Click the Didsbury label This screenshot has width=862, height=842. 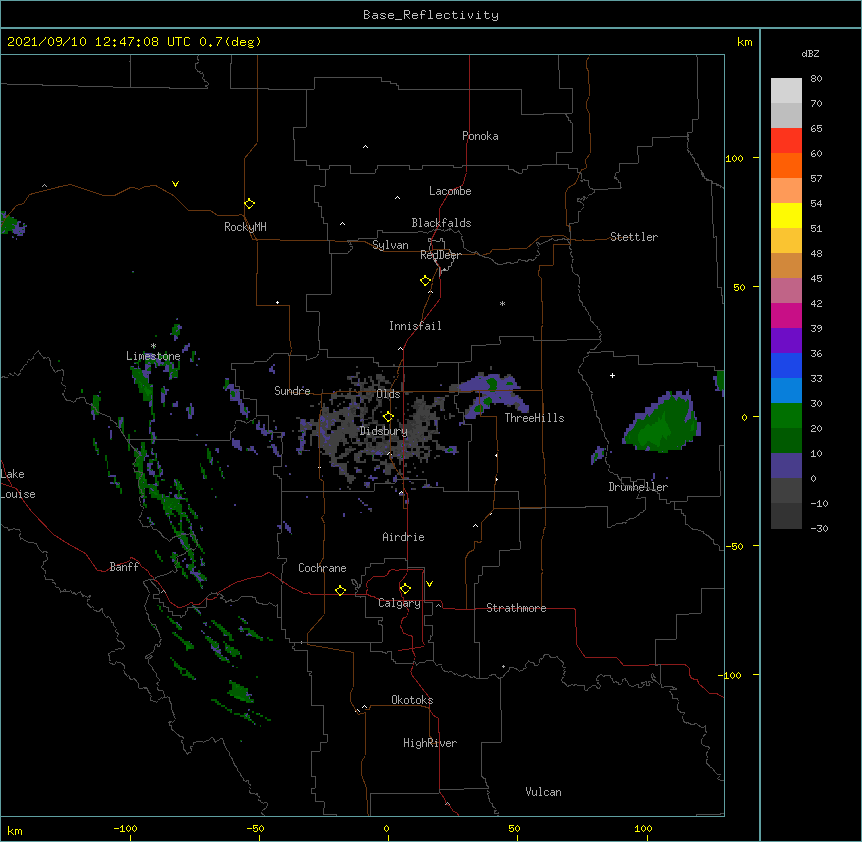click(384, 431)
